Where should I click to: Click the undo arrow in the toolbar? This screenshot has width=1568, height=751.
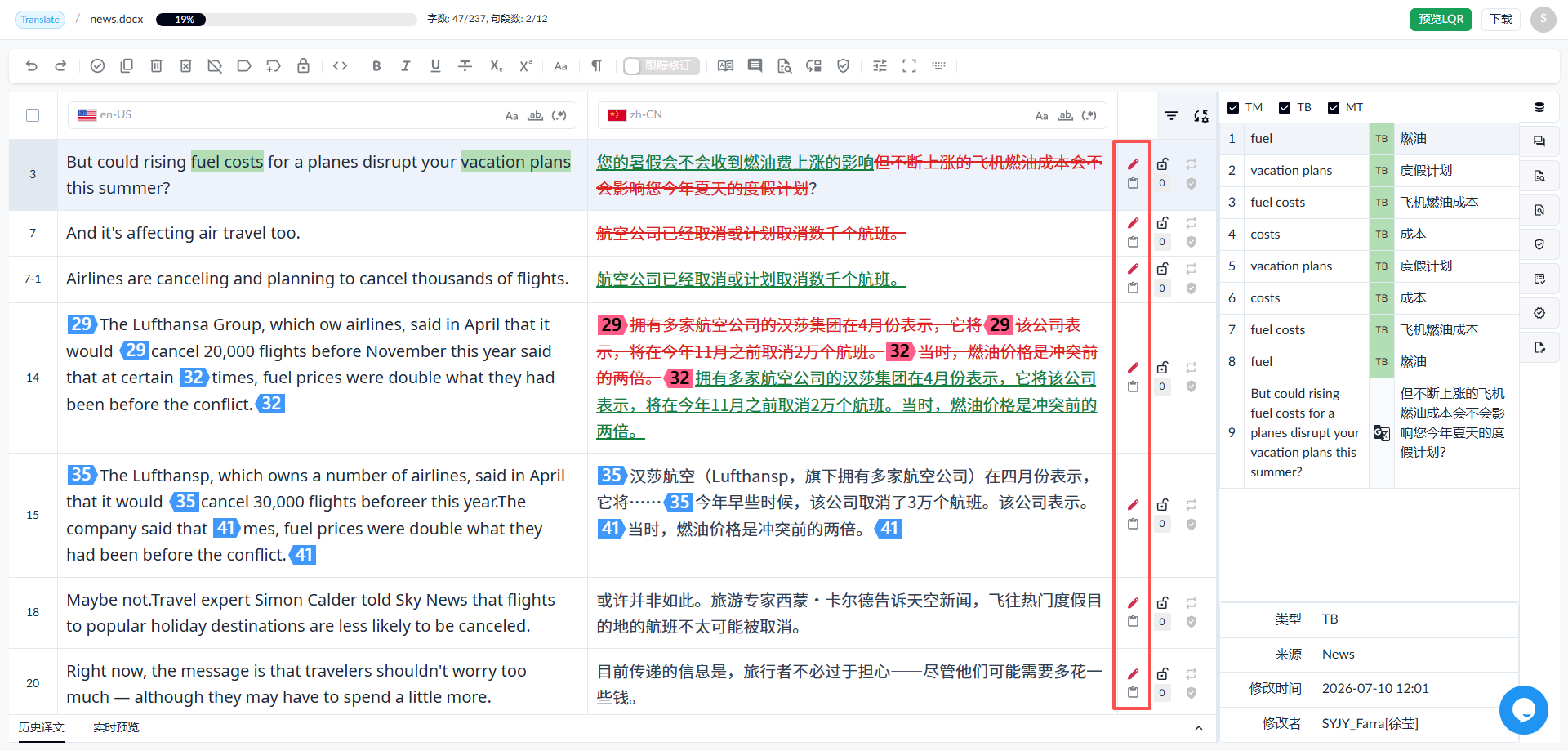(x=31, y=66)
